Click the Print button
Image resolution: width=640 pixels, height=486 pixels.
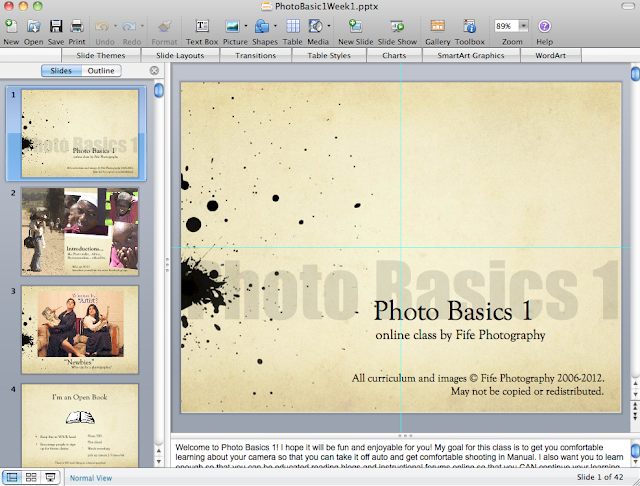coord(77,26)
